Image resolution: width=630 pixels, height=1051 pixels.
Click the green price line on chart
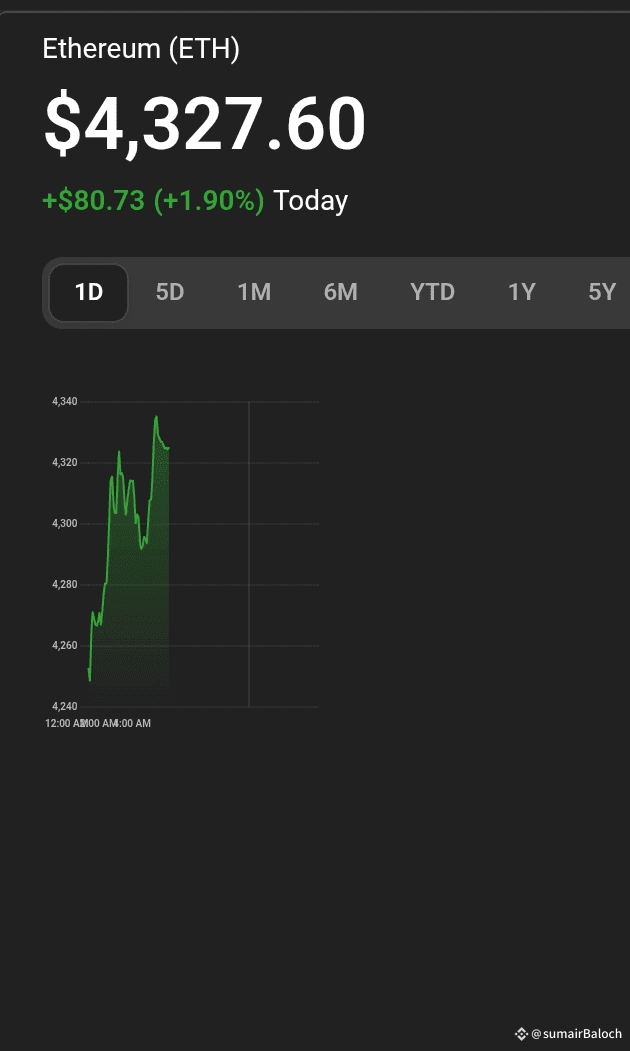pos(110,490)
